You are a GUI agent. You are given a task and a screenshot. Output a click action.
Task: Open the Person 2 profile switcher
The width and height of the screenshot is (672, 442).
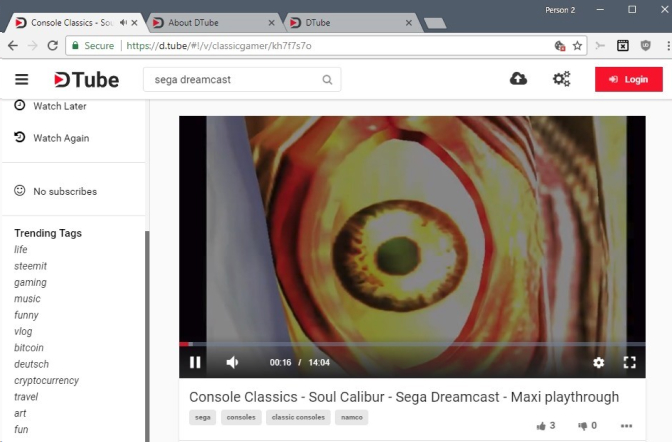tap(560, 10)
